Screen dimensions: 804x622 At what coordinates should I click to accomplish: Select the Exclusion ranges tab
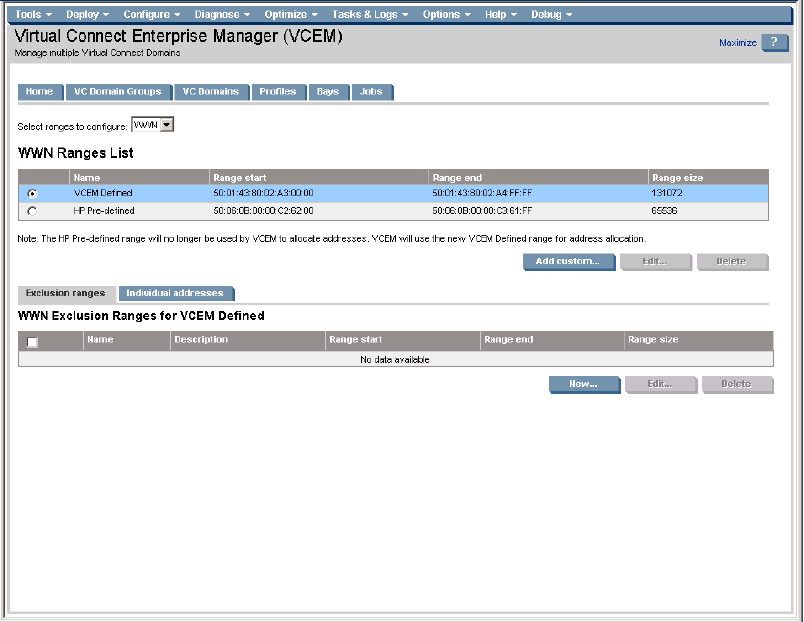pyautogui.click(x=66, y=293)
